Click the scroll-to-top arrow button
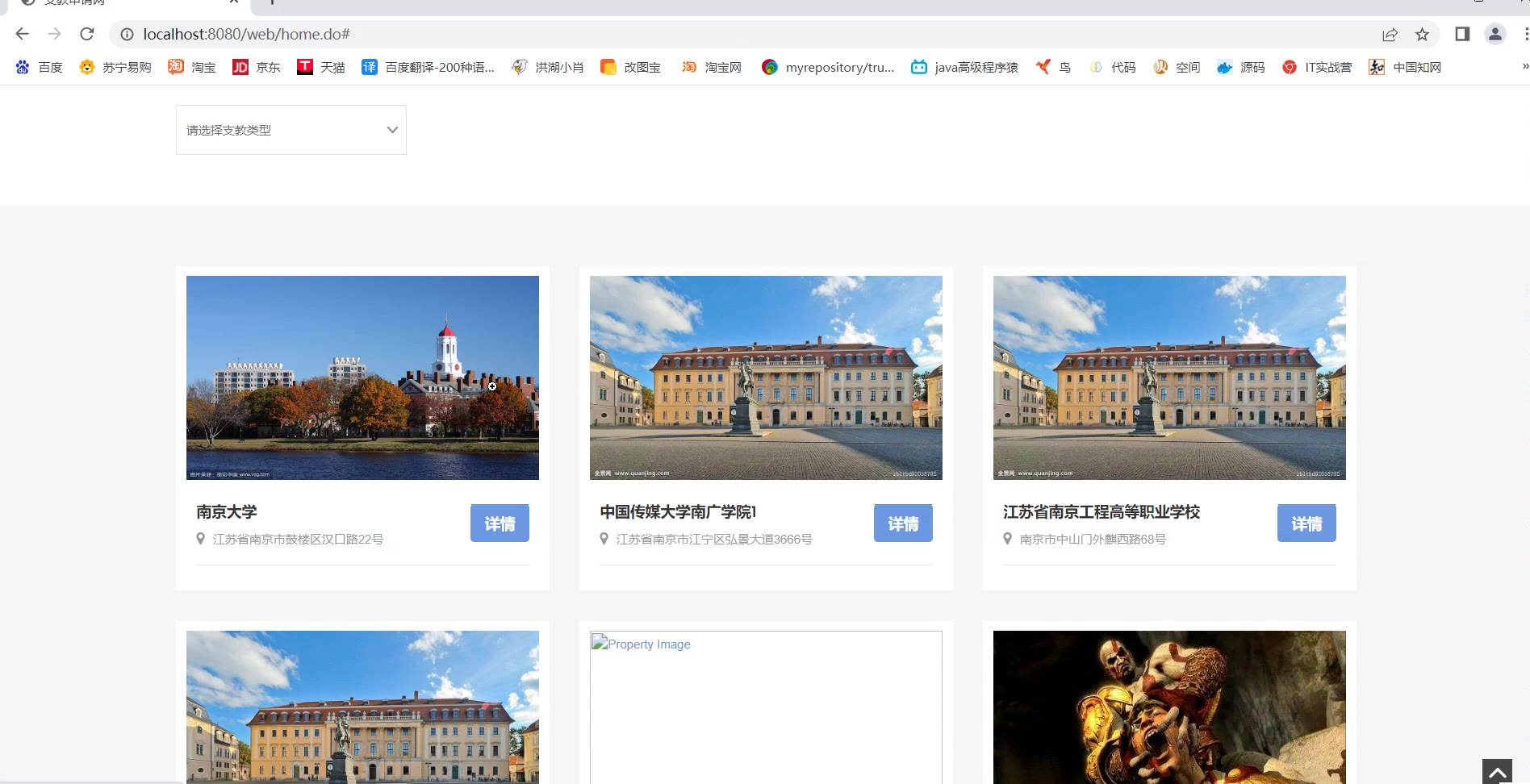This screenshot has height=784, width=1530. pyautogui.click(x=1497, y=772)
